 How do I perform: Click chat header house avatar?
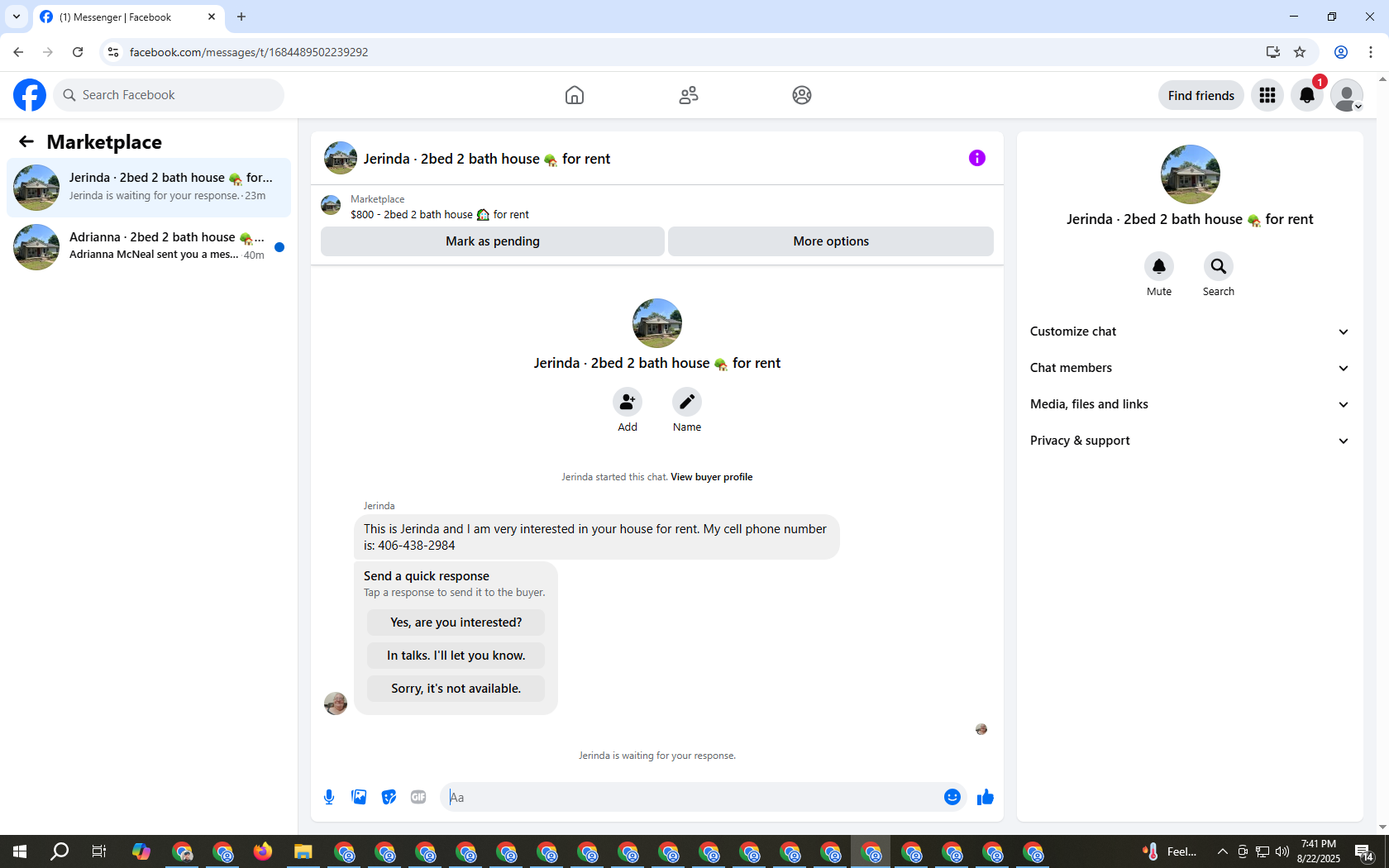coord(341,158)
